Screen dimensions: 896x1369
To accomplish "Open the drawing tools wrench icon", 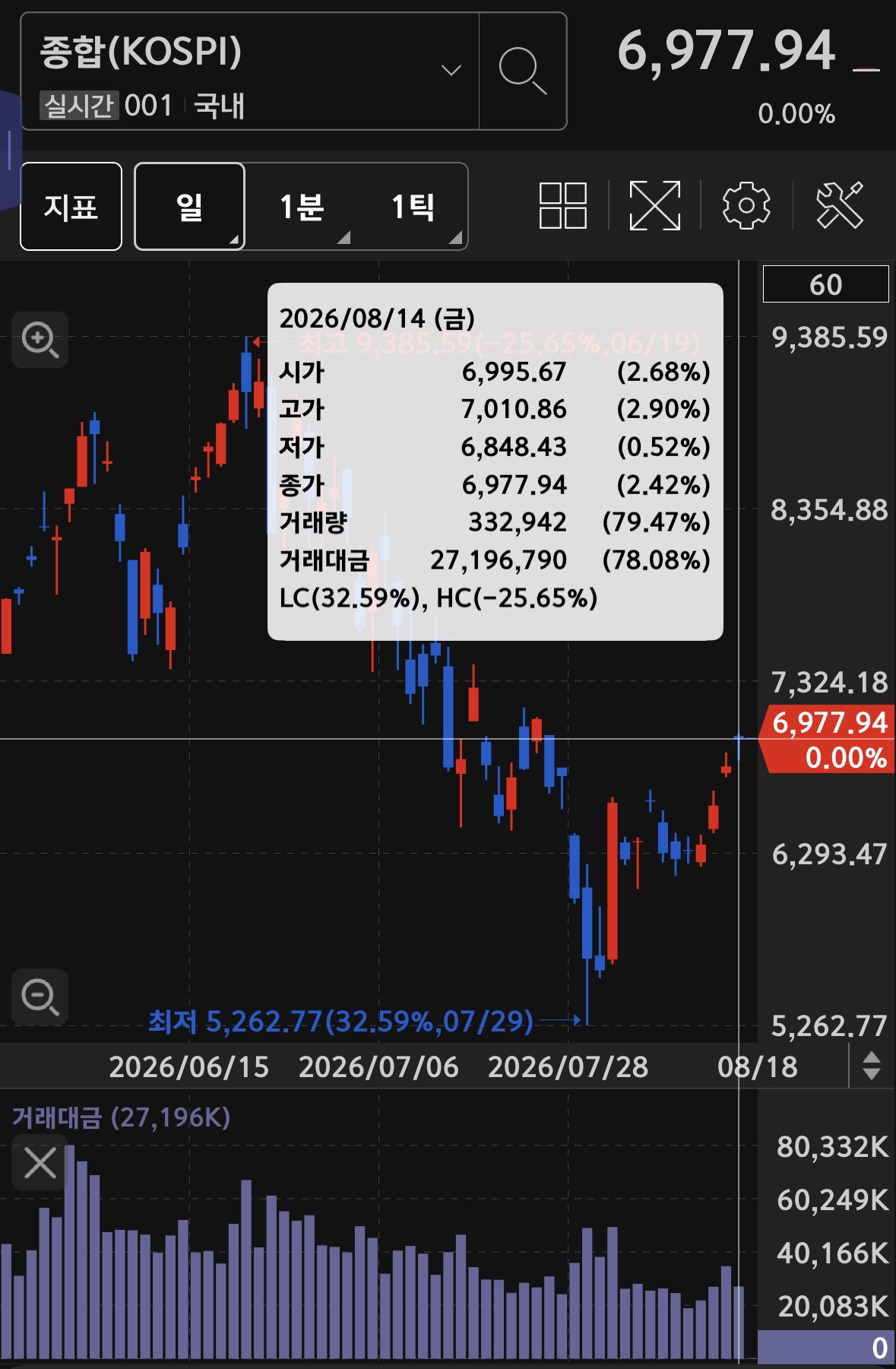I will [839, 205].
